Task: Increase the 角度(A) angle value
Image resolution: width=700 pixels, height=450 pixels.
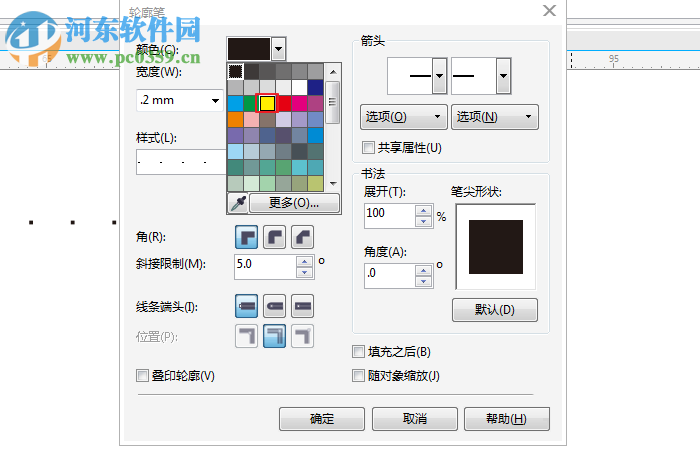Action: pos(423,271)
